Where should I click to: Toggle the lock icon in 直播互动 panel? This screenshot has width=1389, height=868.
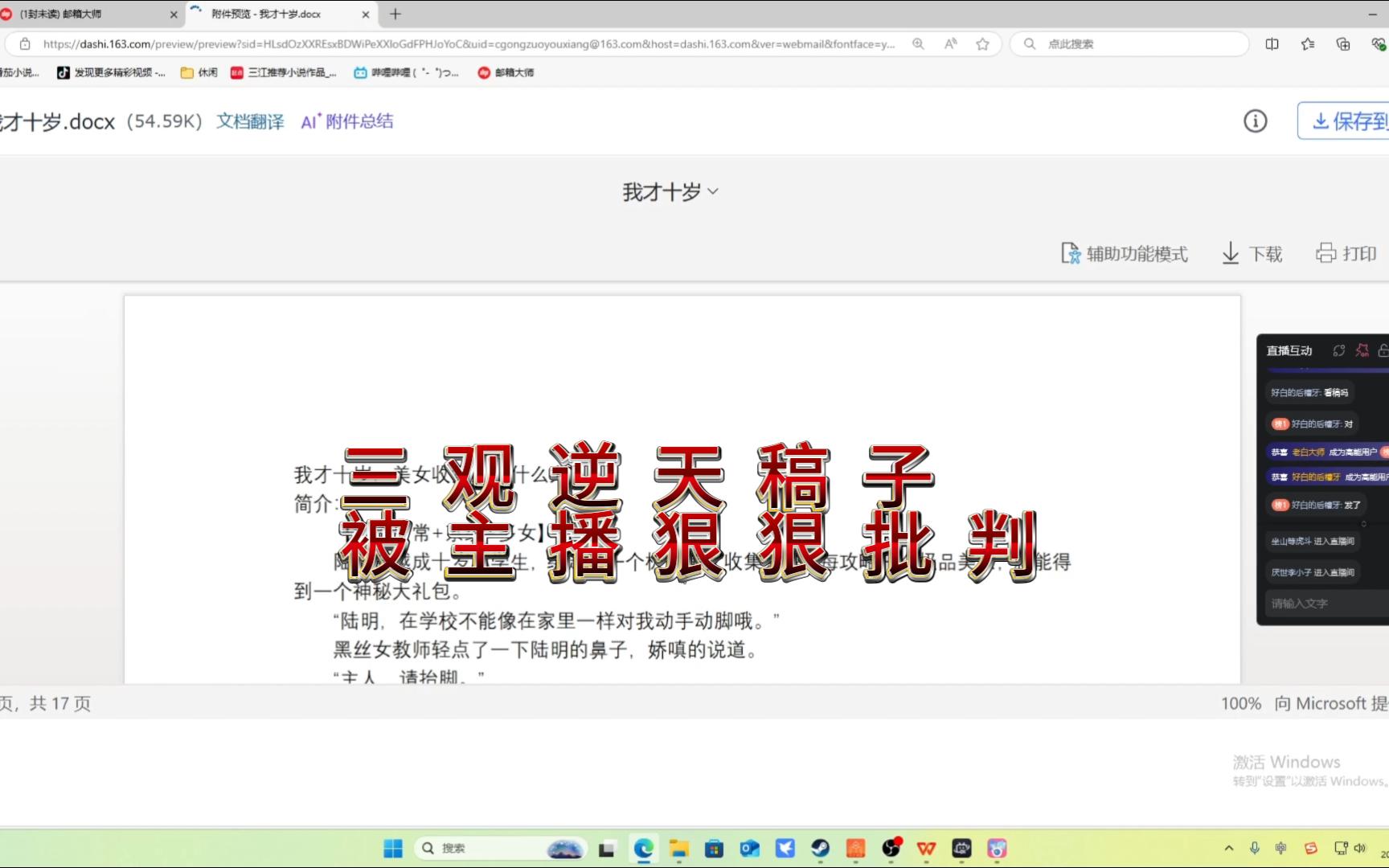coord(1383,350)
